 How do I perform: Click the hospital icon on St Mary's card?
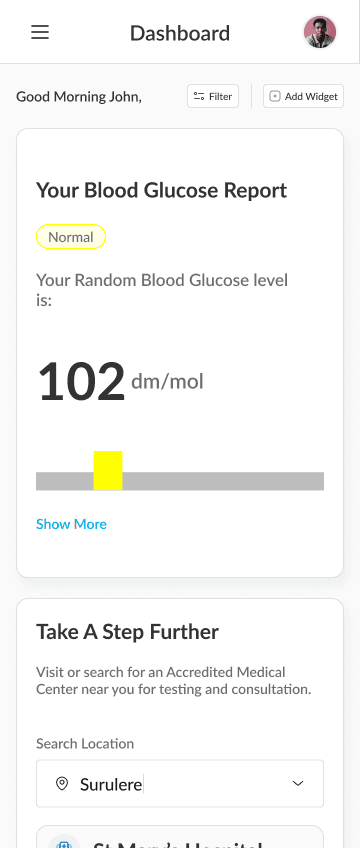click(x=64, y=843)
